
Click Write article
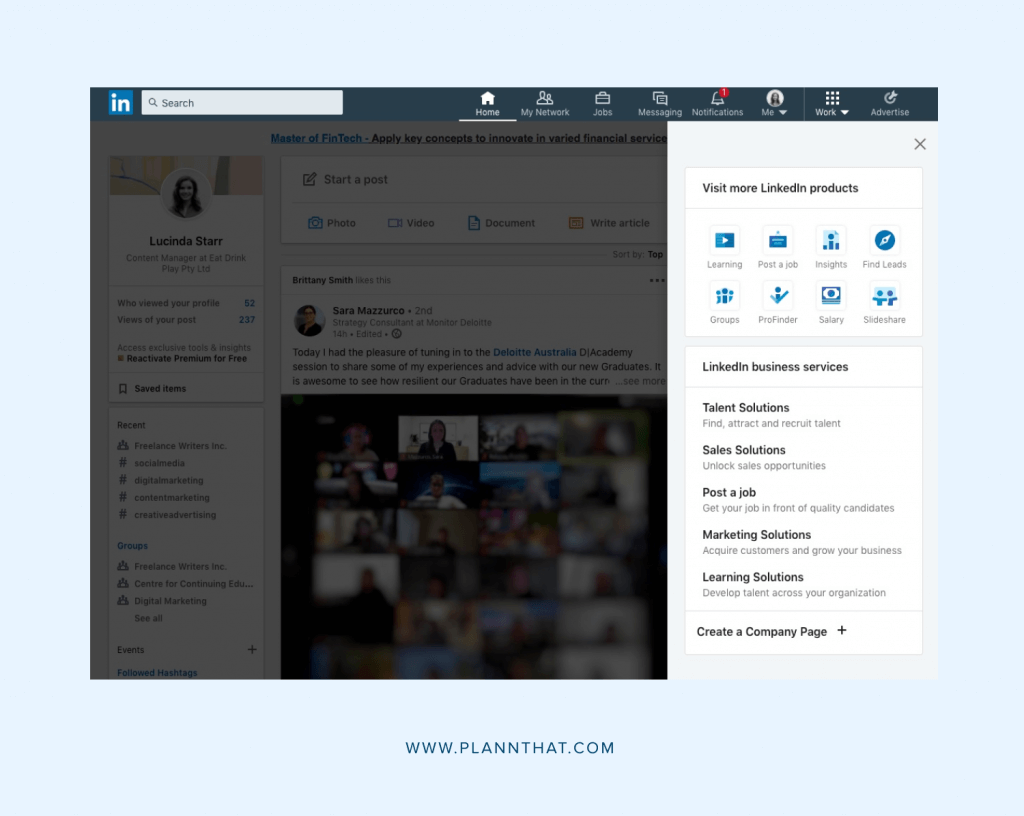point(609,223)
